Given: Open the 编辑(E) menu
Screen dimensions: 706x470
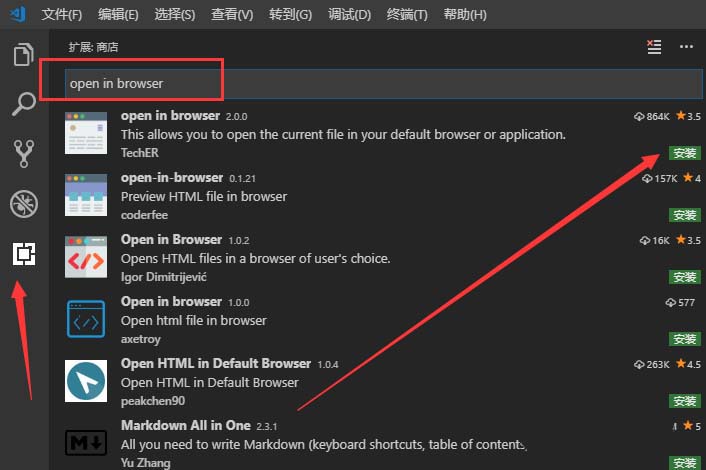Looking at the screenshot, I should (118, 14).
